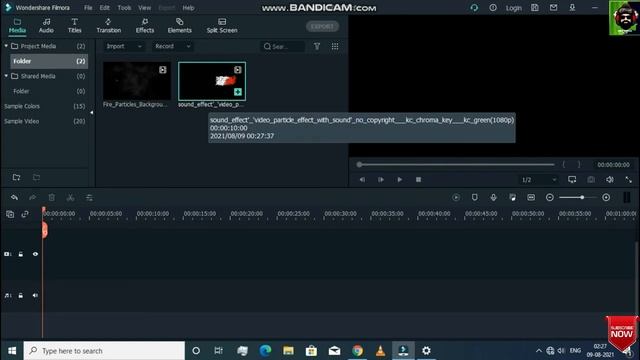
Task: Select the Split Screen tab
Action: click(222, 25)
